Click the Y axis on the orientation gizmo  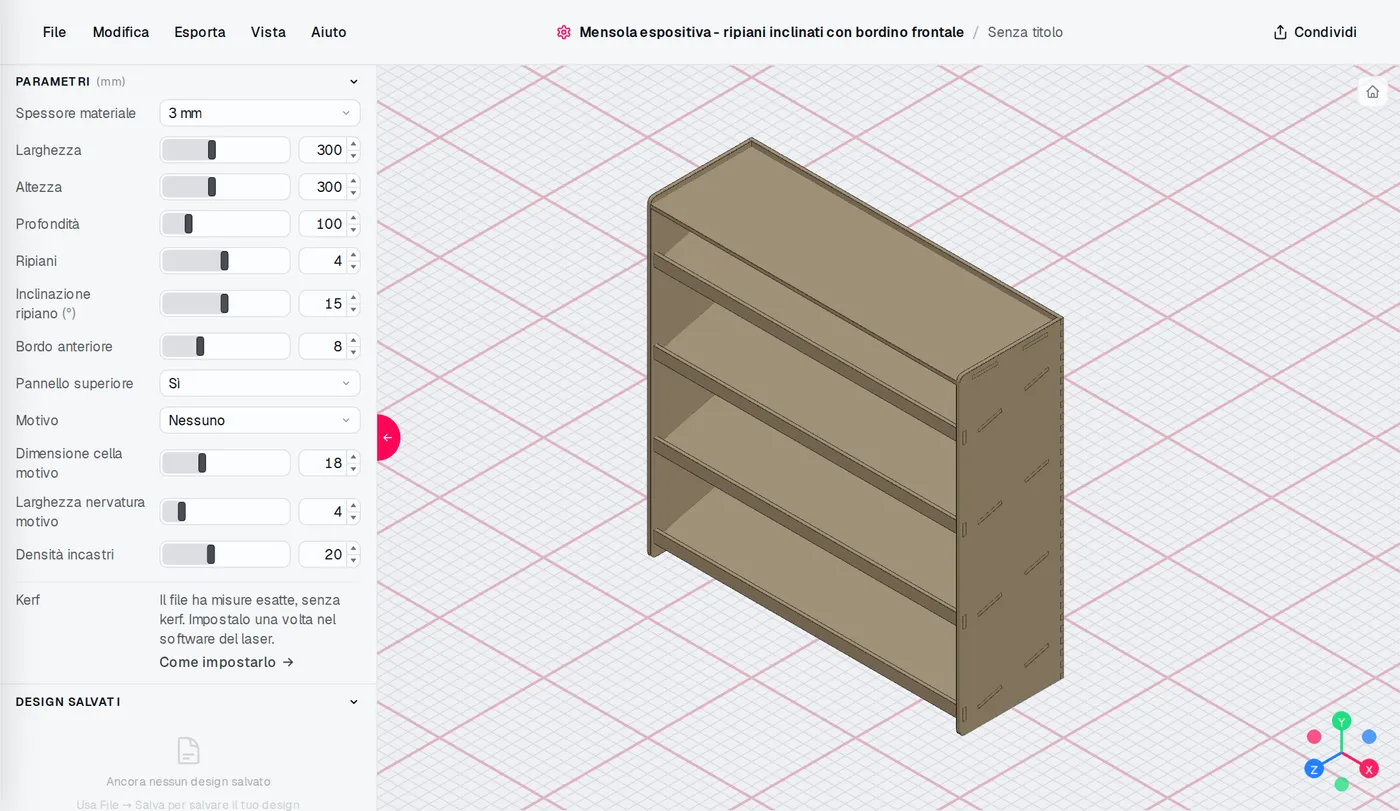(x=1342, y=721)
